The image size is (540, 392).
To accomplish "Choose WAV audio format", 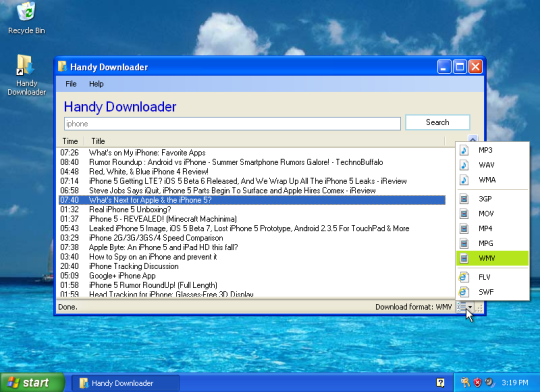I will [492, 165].
